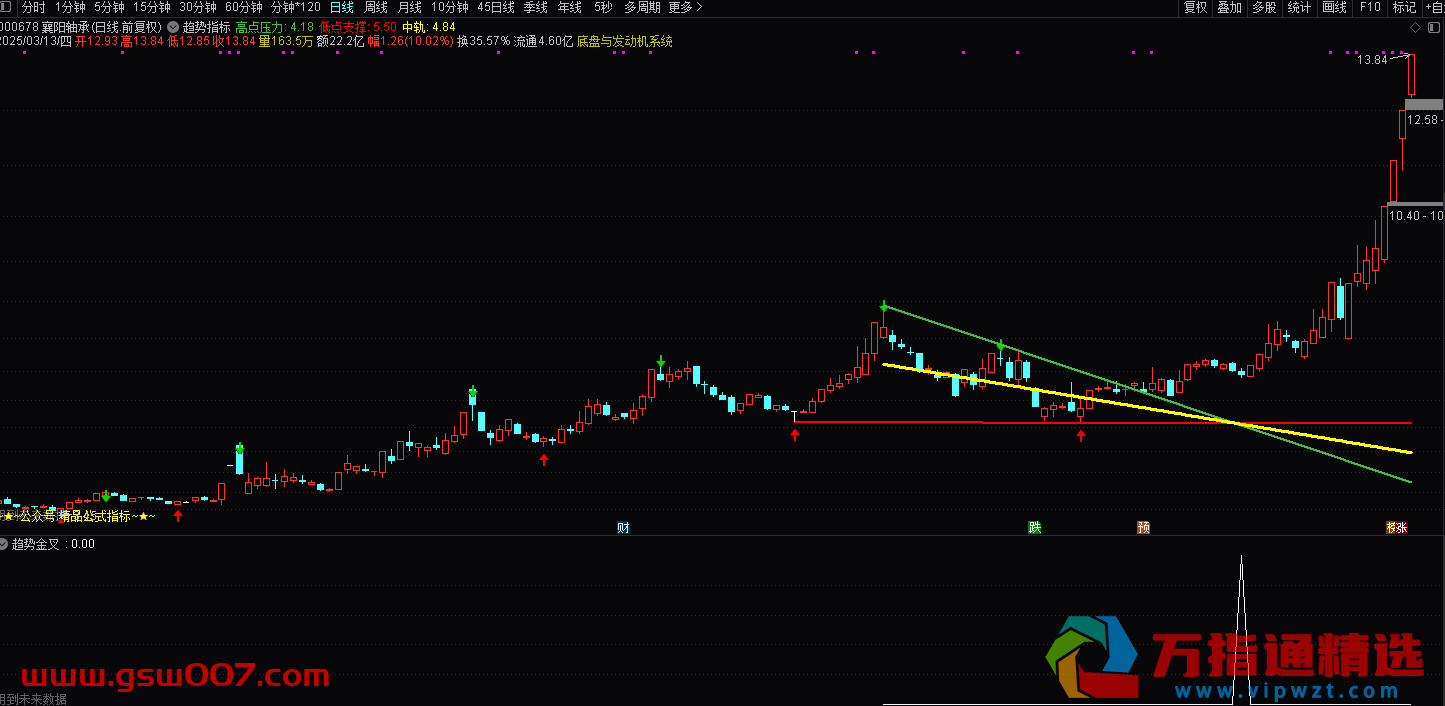Toggle 多股 multi-stock view
This screenshot has width=1445, height=706.
[1264, 7]
